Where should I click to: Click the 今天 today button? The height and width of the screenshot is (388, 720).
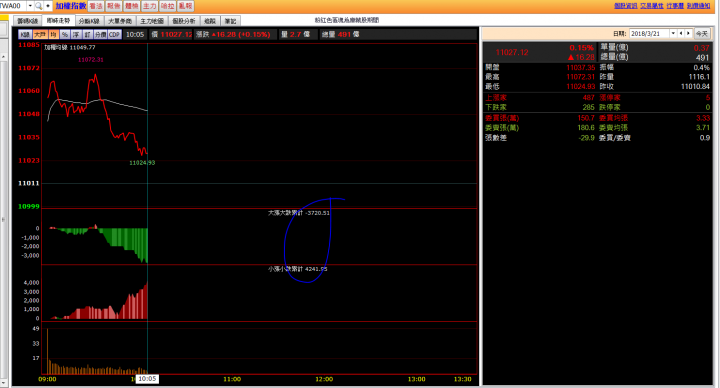point(702,34)
